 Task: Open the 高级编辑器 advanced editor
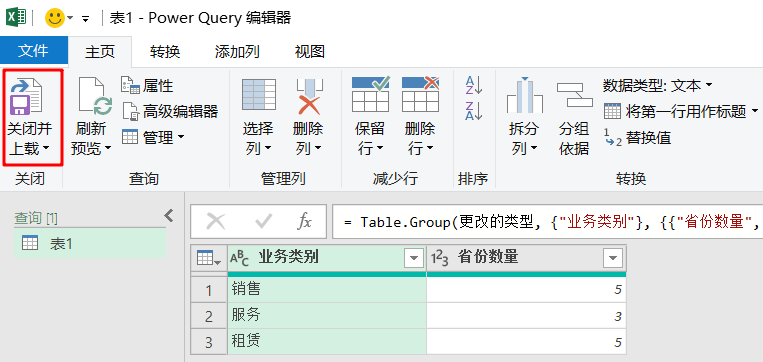tap(169, 111)
